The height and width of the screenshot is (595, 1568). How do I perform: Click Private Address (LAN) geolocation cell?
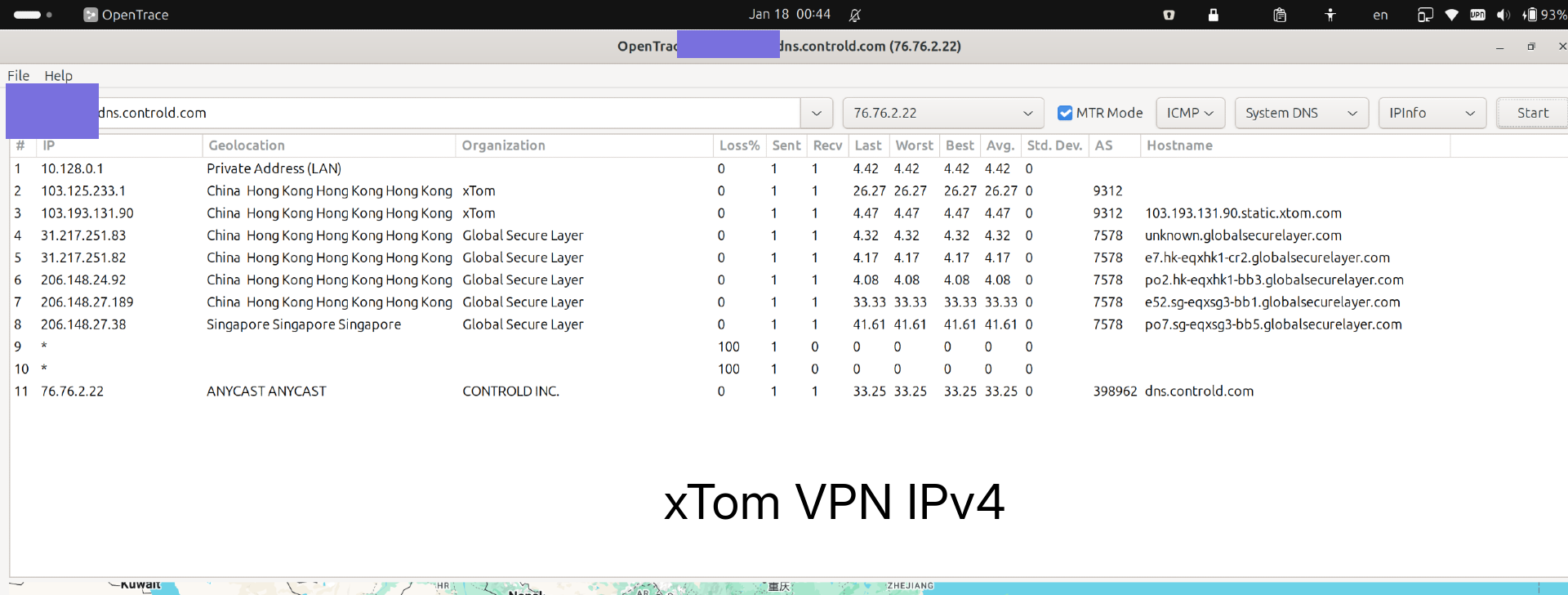click(x=274, y=168)
